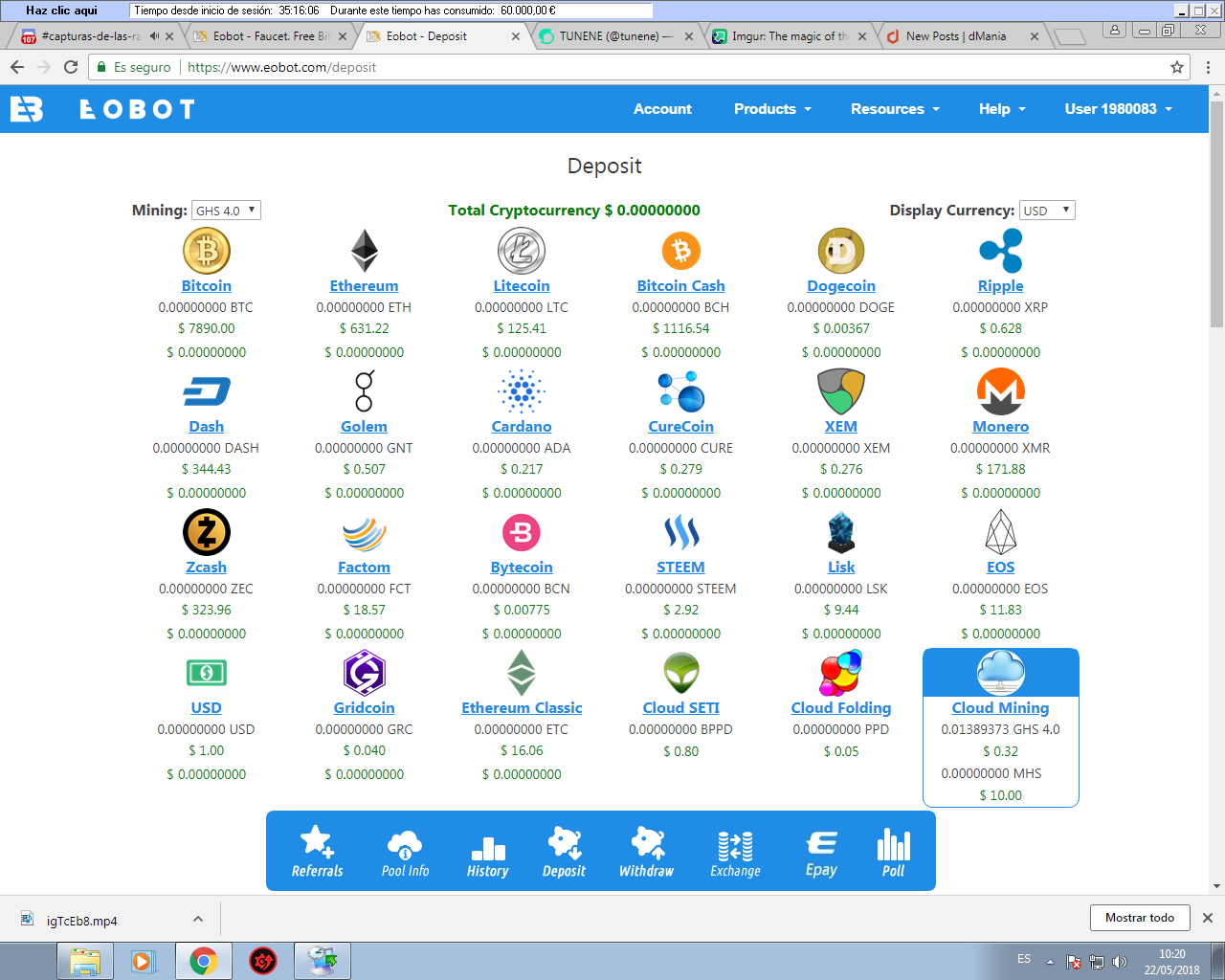Click the Ripple logo icon
Viewport: 1225px width, 980px height.
coord(1001,252)
